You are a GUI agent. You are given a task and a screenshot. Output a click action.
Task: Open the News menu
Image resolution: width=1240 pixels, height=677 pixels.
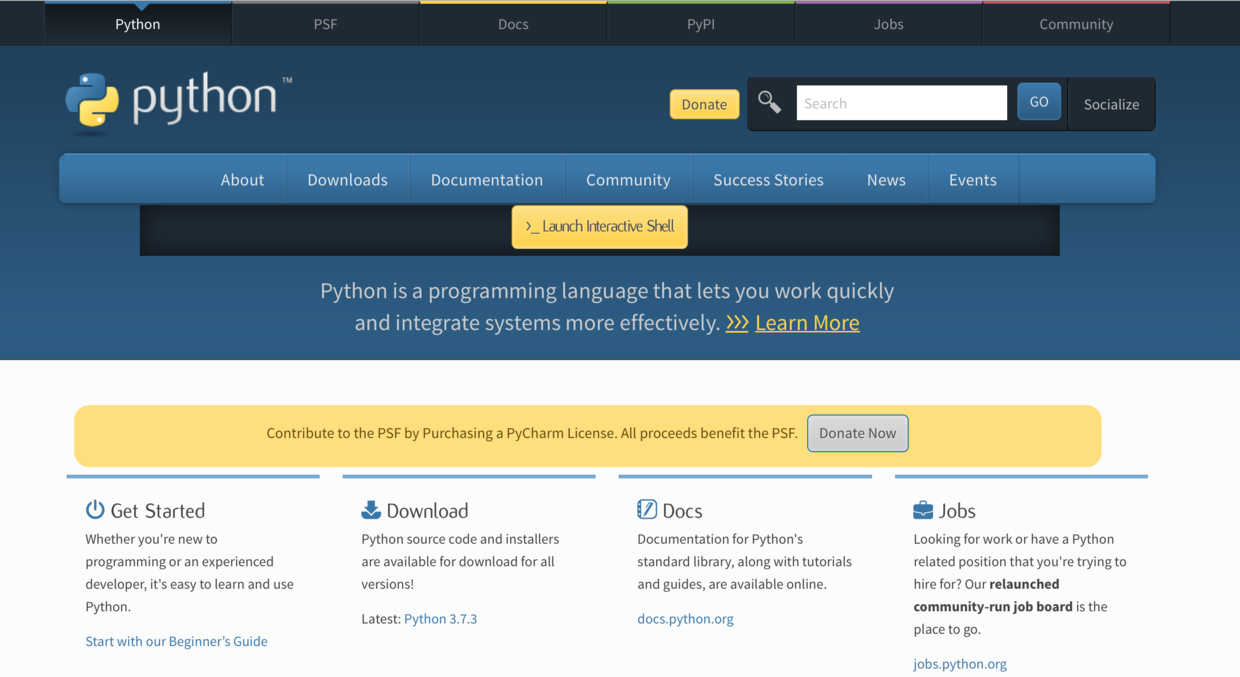(886, 179)
